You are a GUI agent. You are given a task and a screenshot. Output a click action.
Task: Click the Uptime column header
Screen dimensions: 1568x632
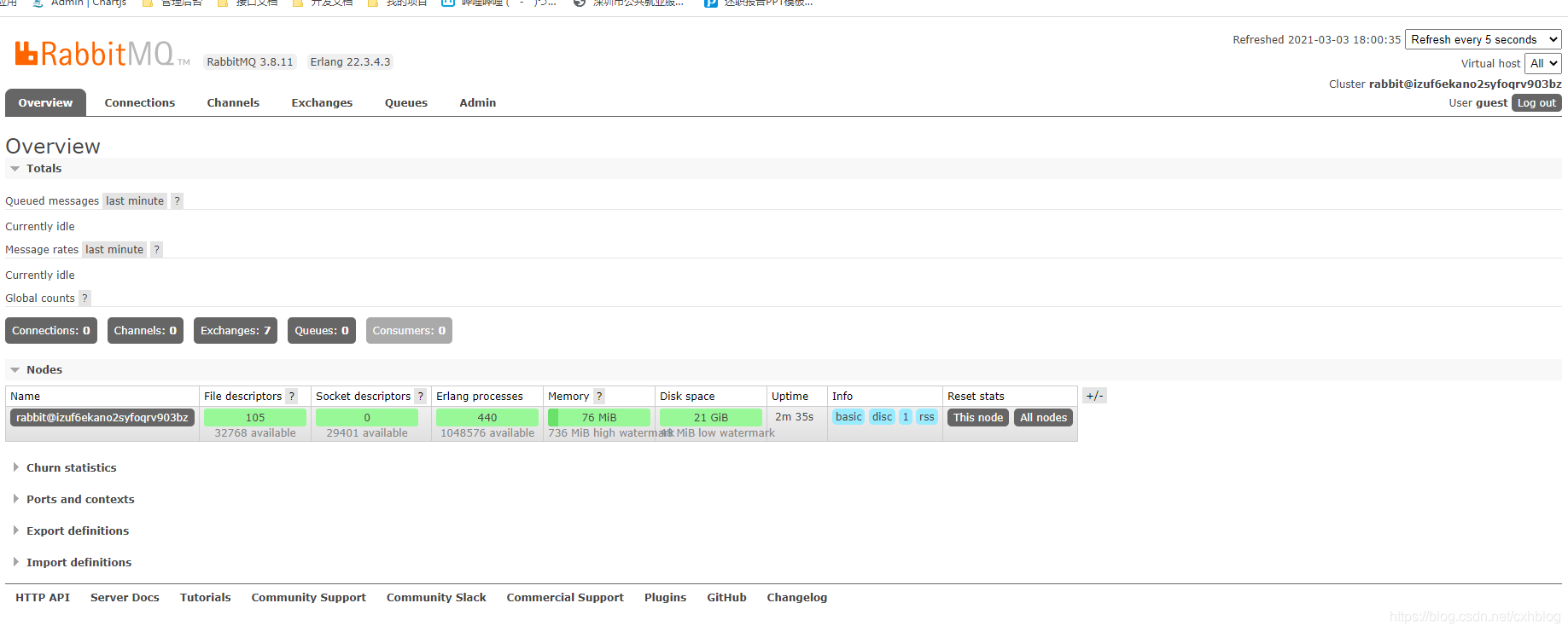pos(790,397)
